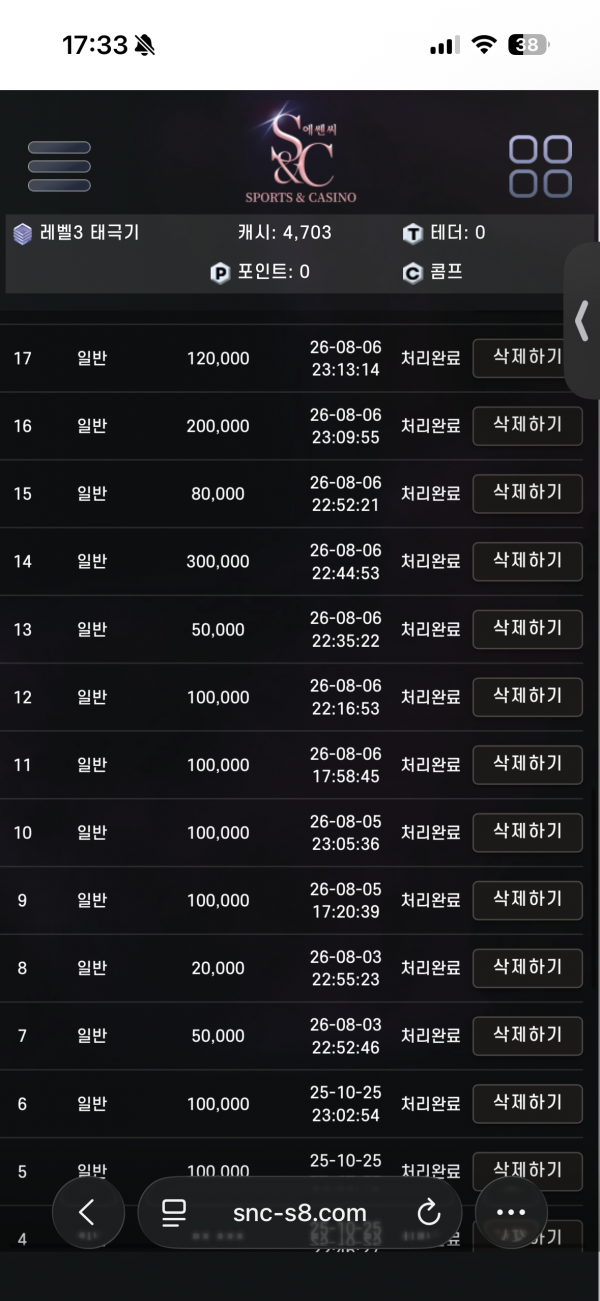Click the level 3 cube icon
600x1301 pixels.
[x=23, y=233]
